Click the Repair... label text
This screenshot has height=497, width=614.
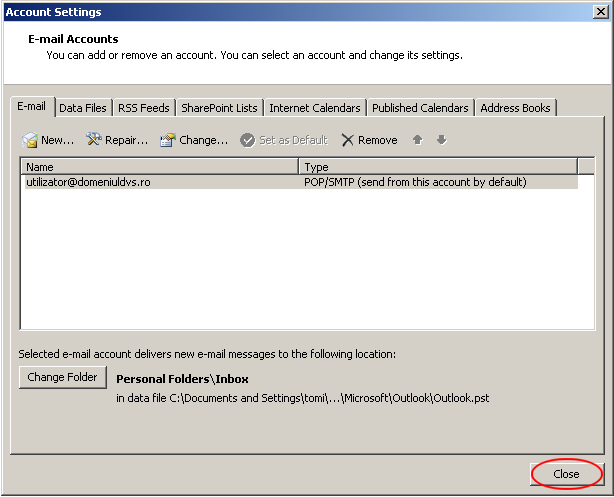(x=126, y=140)
